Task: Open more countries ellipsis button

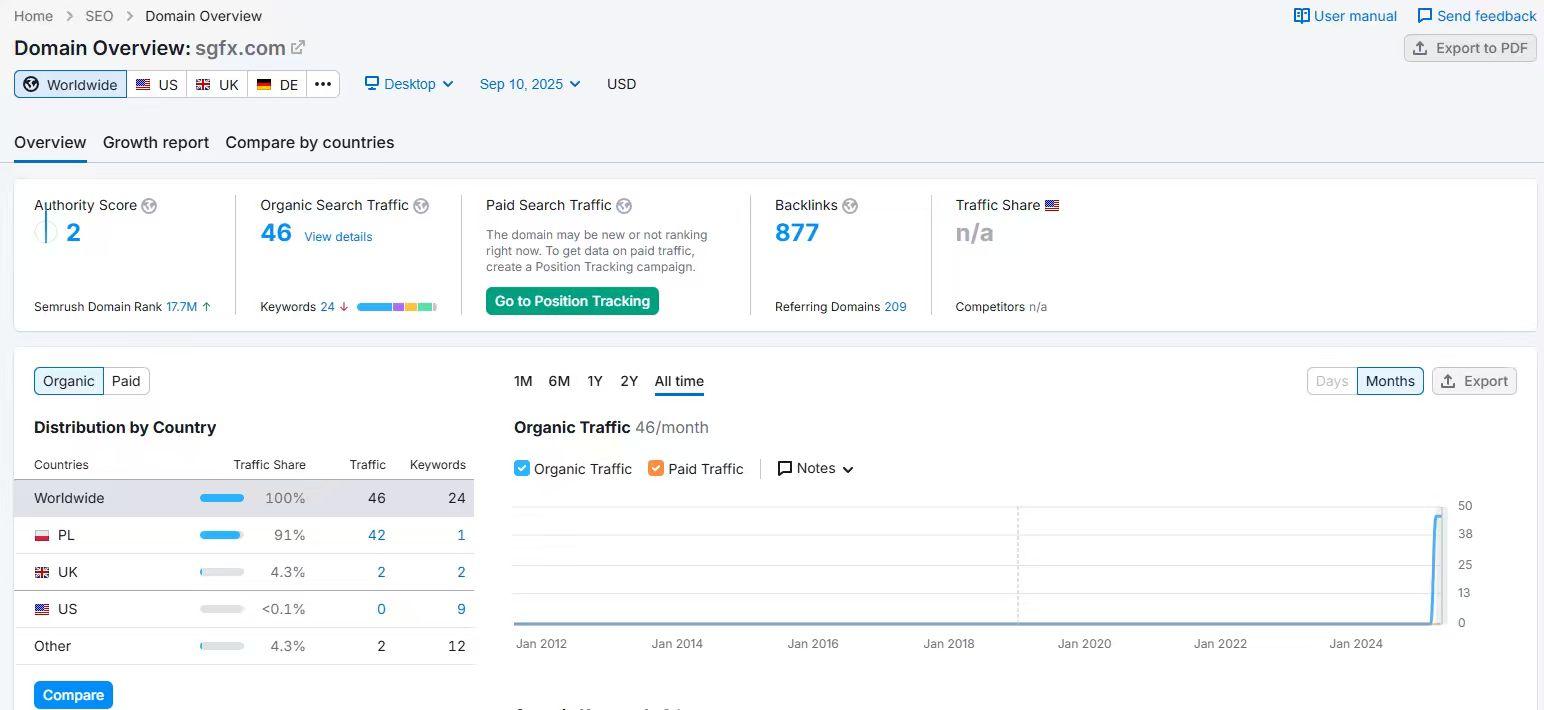Action: pyautogui.click(x=323, y=84)
